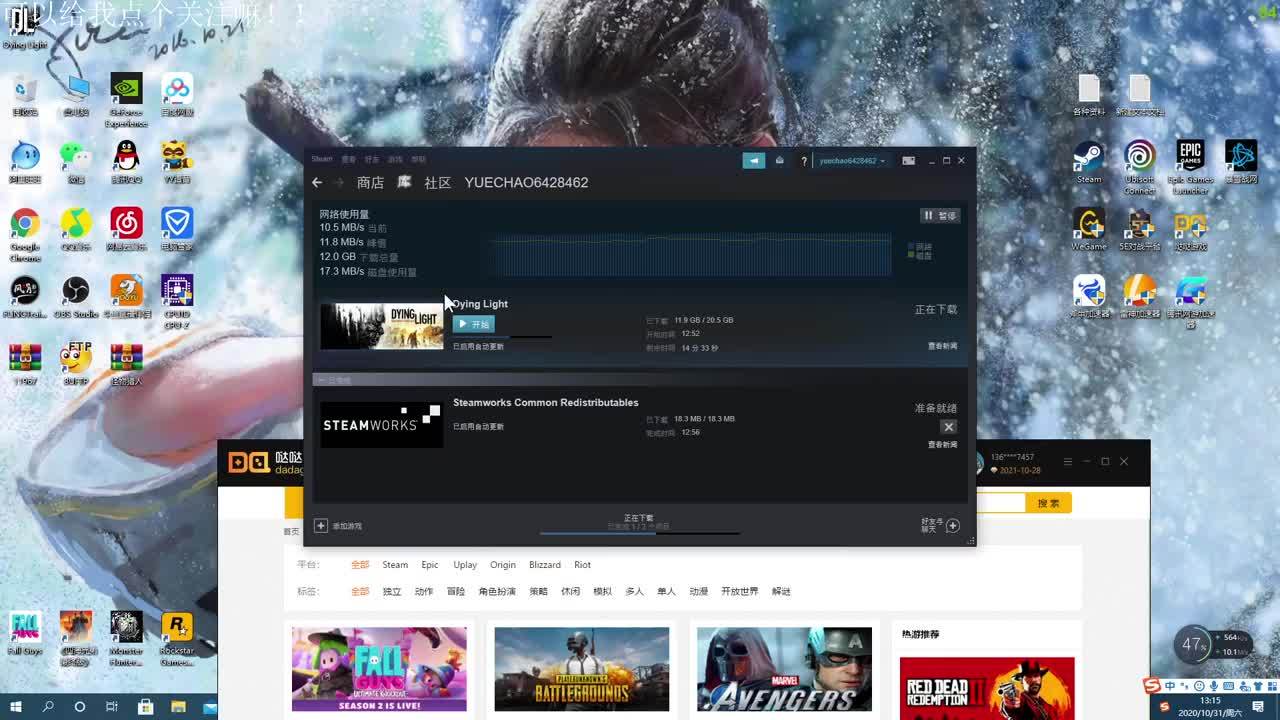Click the Steam back navigation arrow
The height and width of the screenshot is (720, 1280).
click(317, 183)
